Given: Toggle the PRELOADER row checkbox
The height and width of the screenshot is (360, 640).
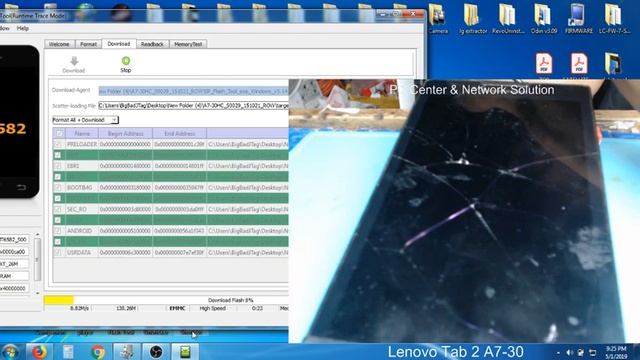Looking at the screenshot, I should point(58,144).
